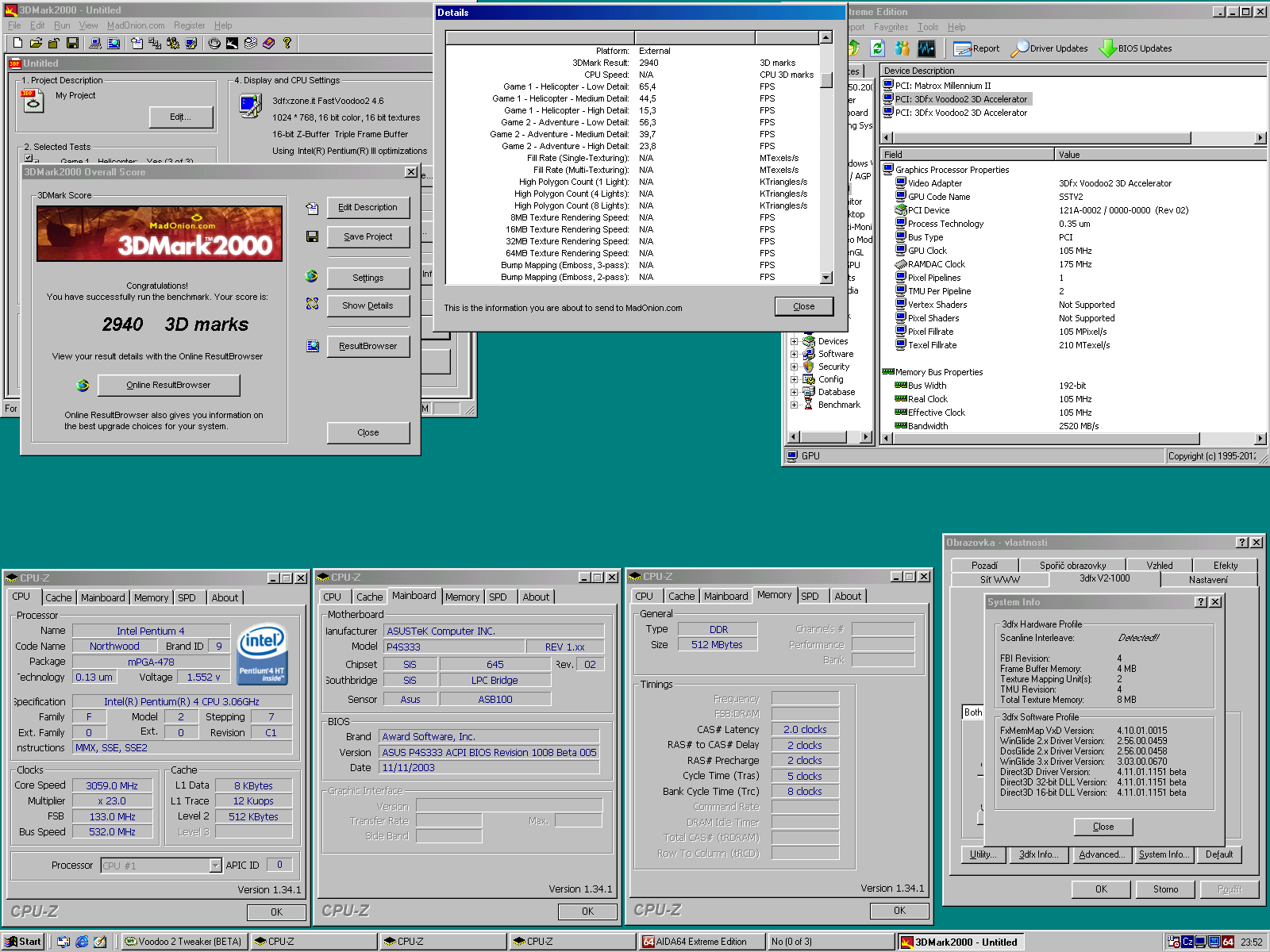The width and height of the screenshot is (1270, 952).
Task: Click the waveform monitor icon in AIDA64 toolbar
Action: pos(926,48)
